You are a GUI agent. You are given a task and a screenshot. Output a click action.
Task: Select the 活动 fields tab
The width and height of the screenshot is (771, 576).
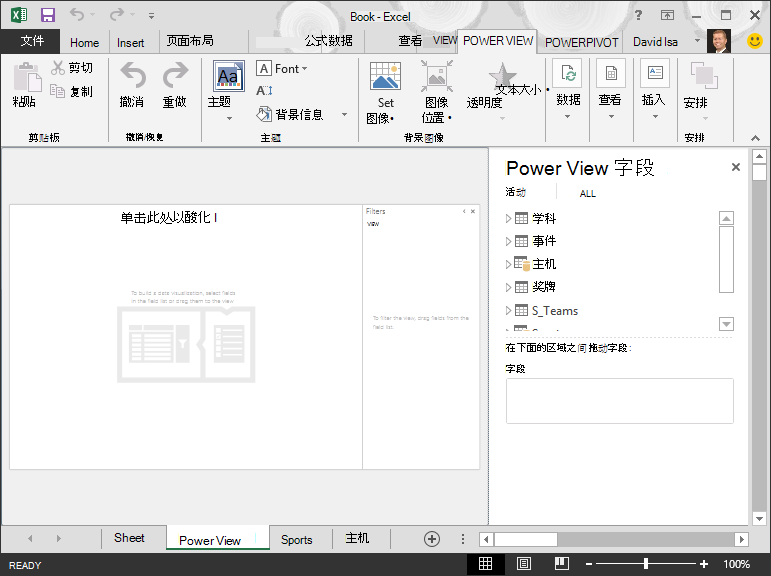click(516, 192)
